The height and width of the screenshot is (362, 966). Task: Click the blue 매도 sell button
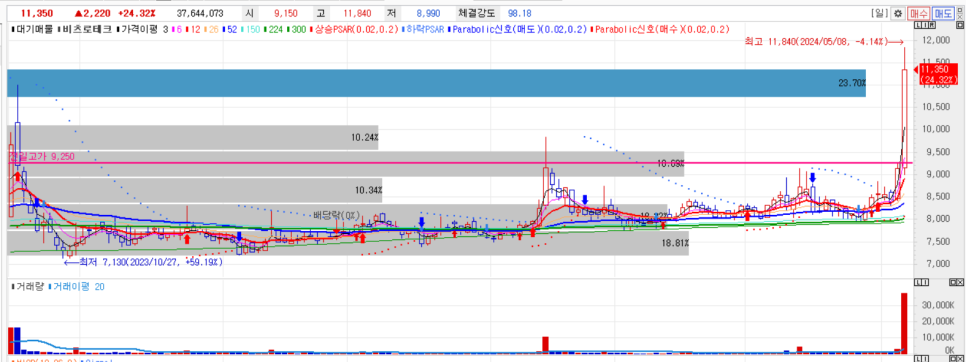pos(943,14)
